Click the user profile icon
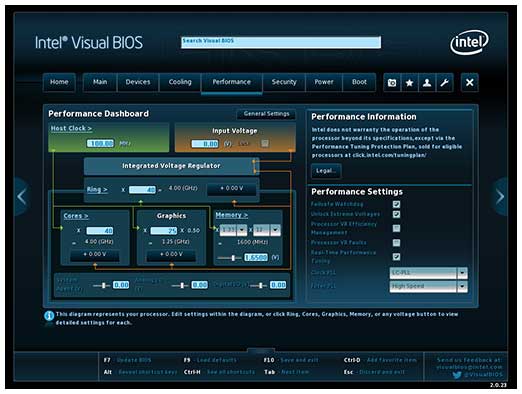The width and height of the screenshot is (522, 394). pyautogui.click(x=427, y=83)
